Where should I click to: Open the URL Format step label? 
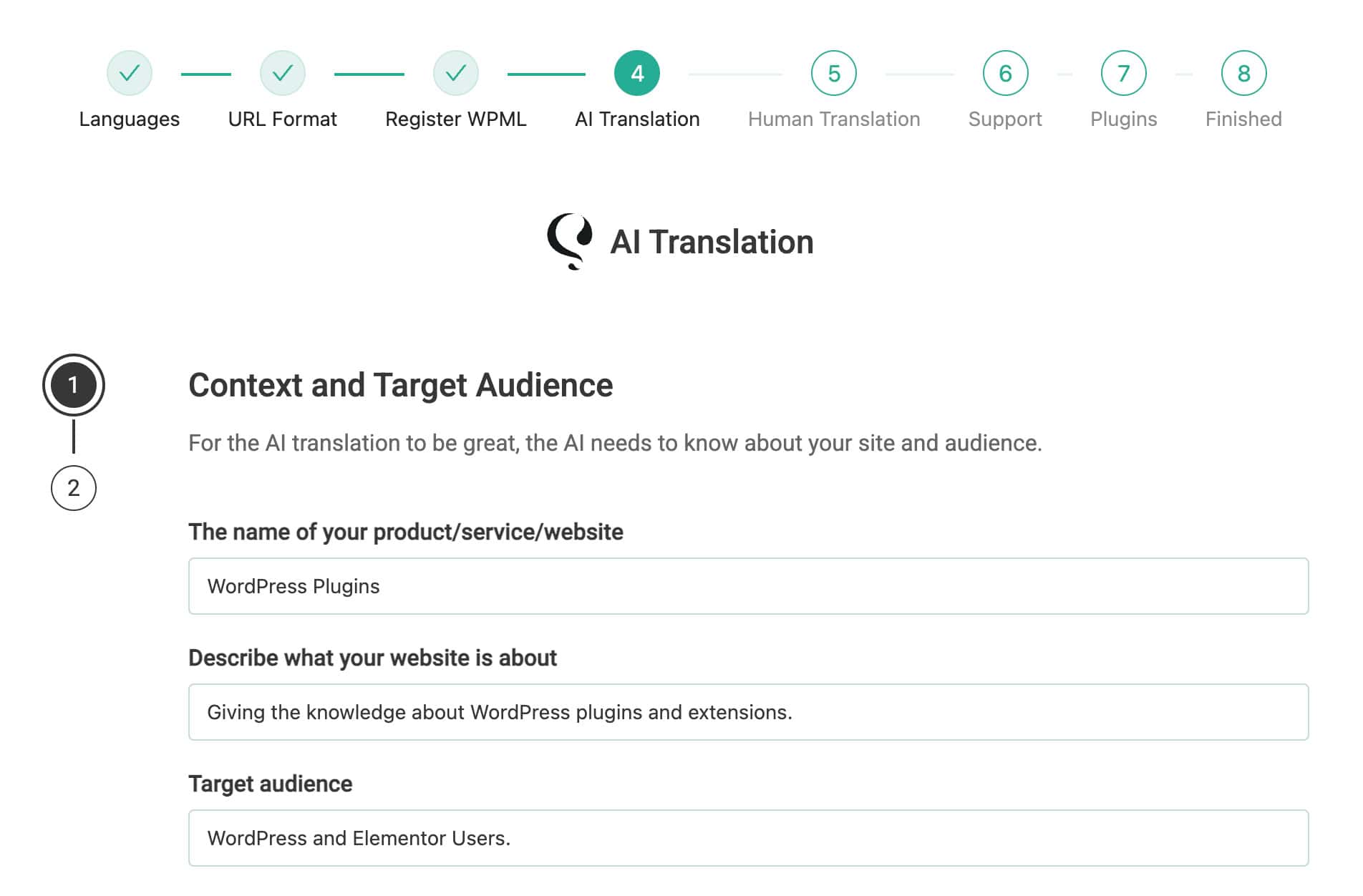[x=283, y=119]
